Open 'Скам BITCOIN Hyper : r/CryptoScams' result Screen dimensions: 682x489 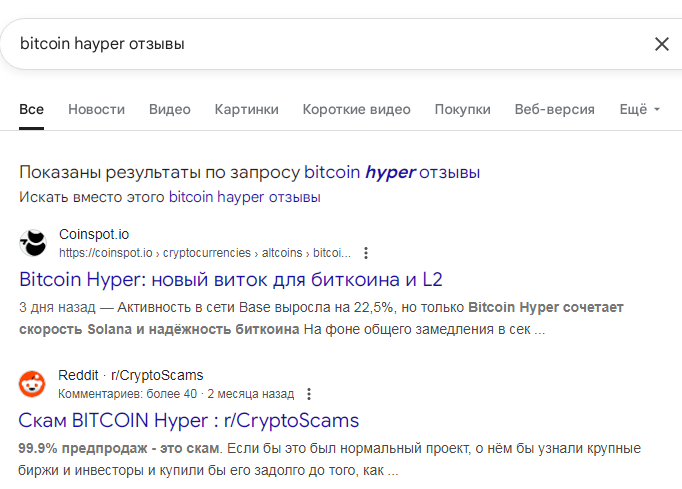point(189,420)
